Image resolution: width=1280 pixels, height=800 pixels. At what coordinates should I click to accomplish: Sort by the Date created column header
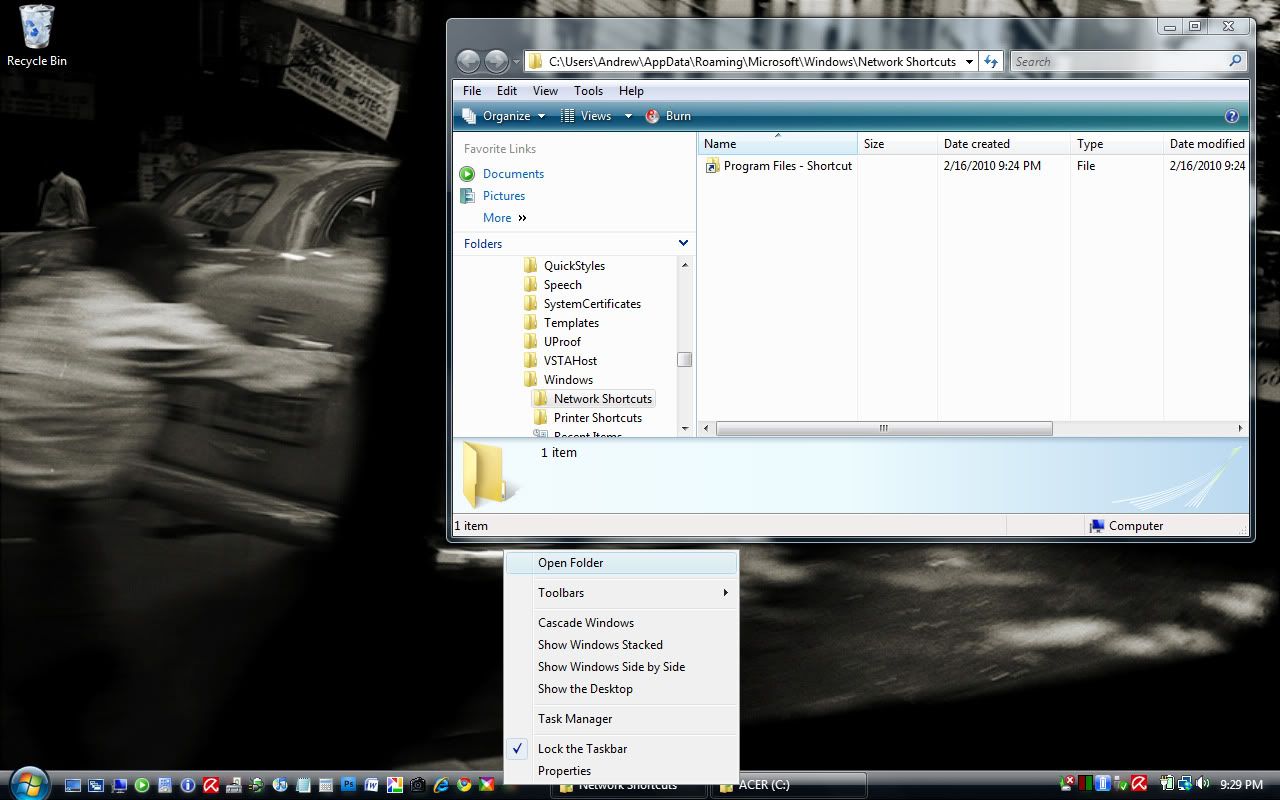1004,144
